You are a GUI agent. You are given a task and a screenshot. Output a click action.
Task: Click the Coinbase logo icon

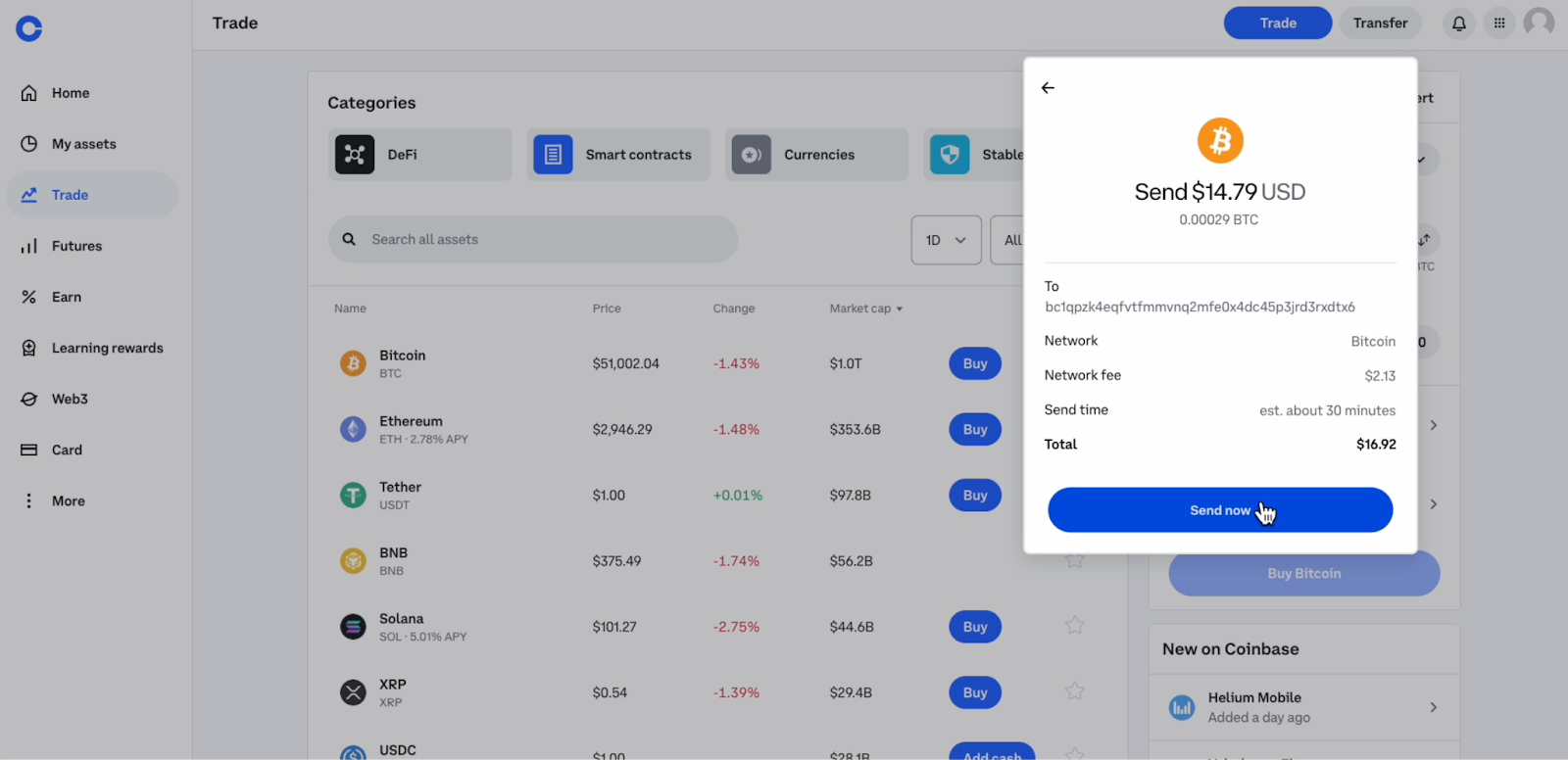click(x=29, y=28)
